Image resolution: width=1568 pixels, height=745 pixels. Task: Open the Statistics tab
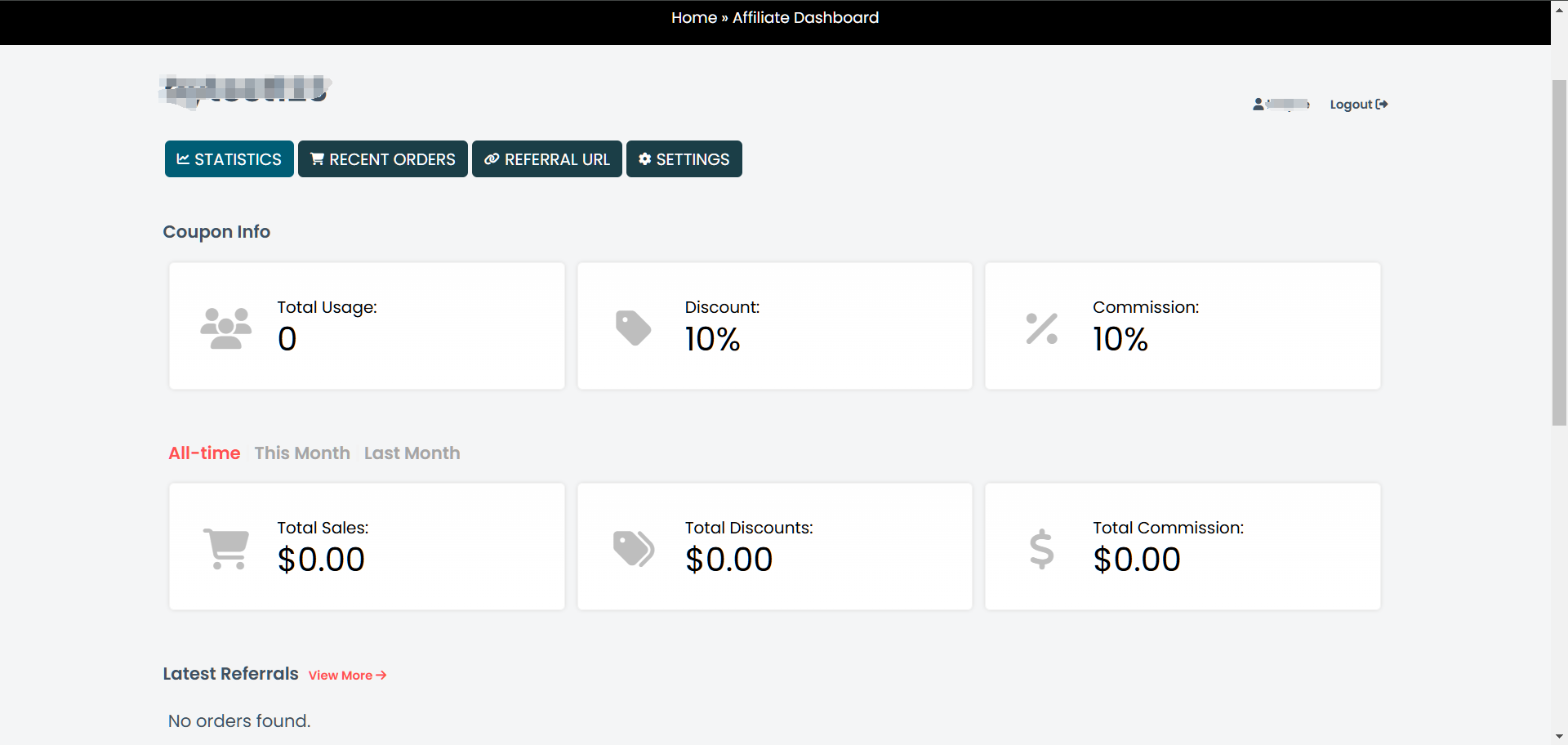click(229, 159)
